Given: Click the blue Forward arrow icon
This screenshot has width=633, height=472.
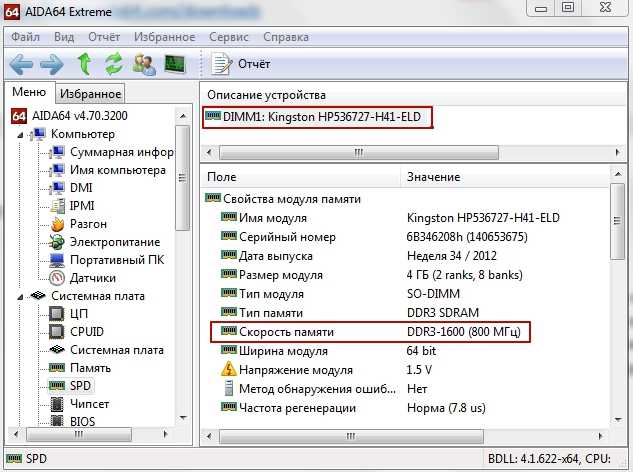Looking at the screenshot, I should coord(52,64).
